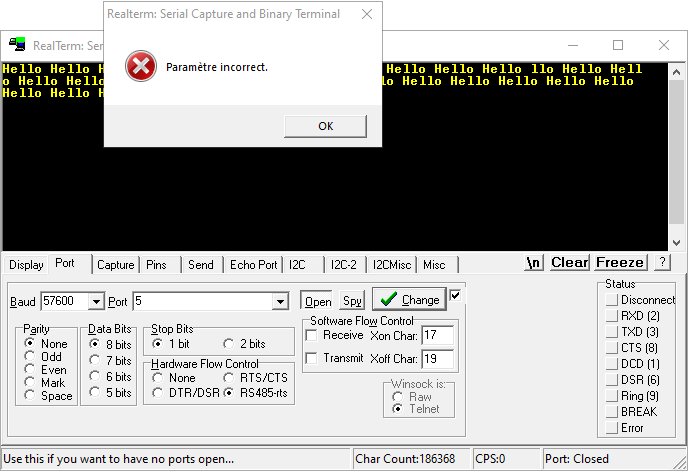Click the DSR (6) status indicator

tap(612, 380)
